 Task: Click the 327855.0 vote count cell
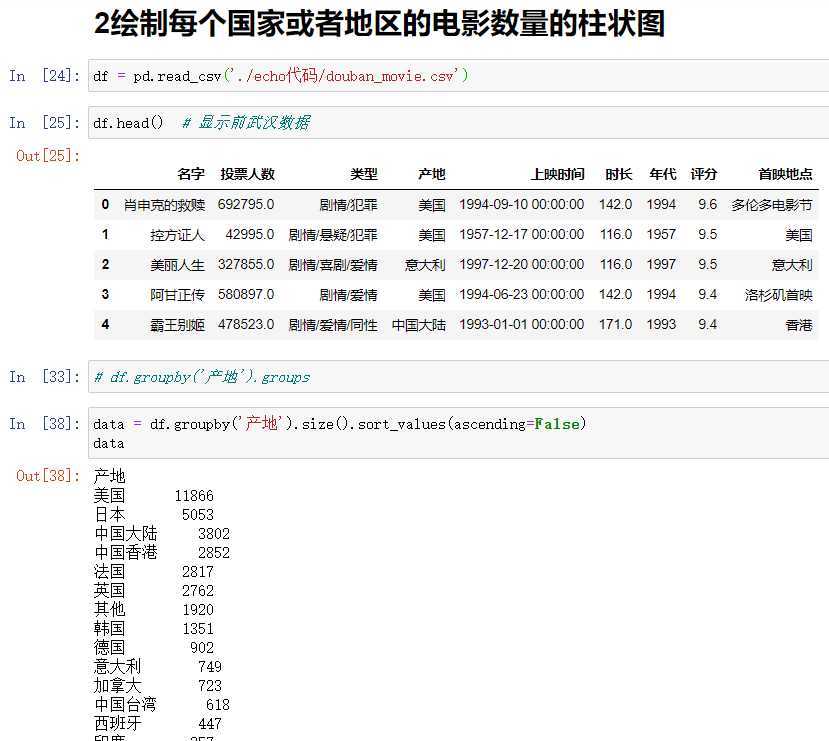[246, 264]
